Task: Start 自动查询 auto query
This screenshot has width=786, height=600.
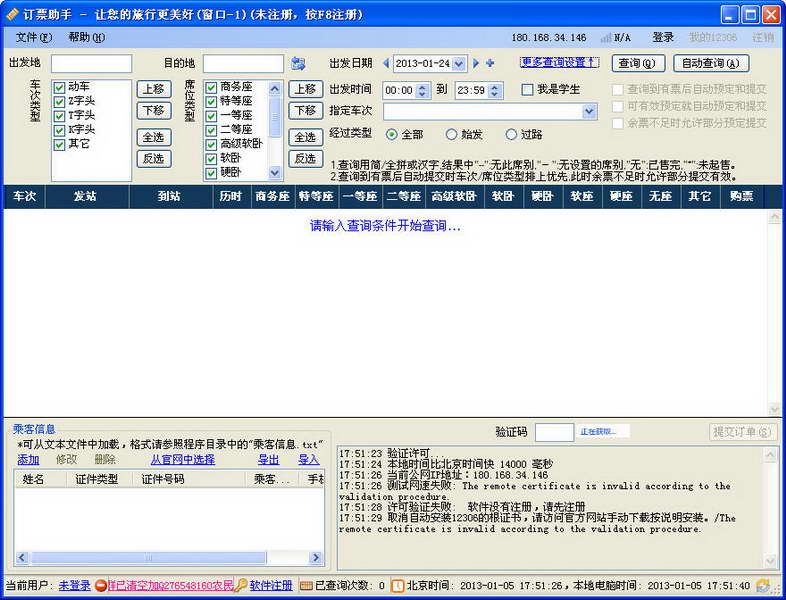Action: [711, 63]
